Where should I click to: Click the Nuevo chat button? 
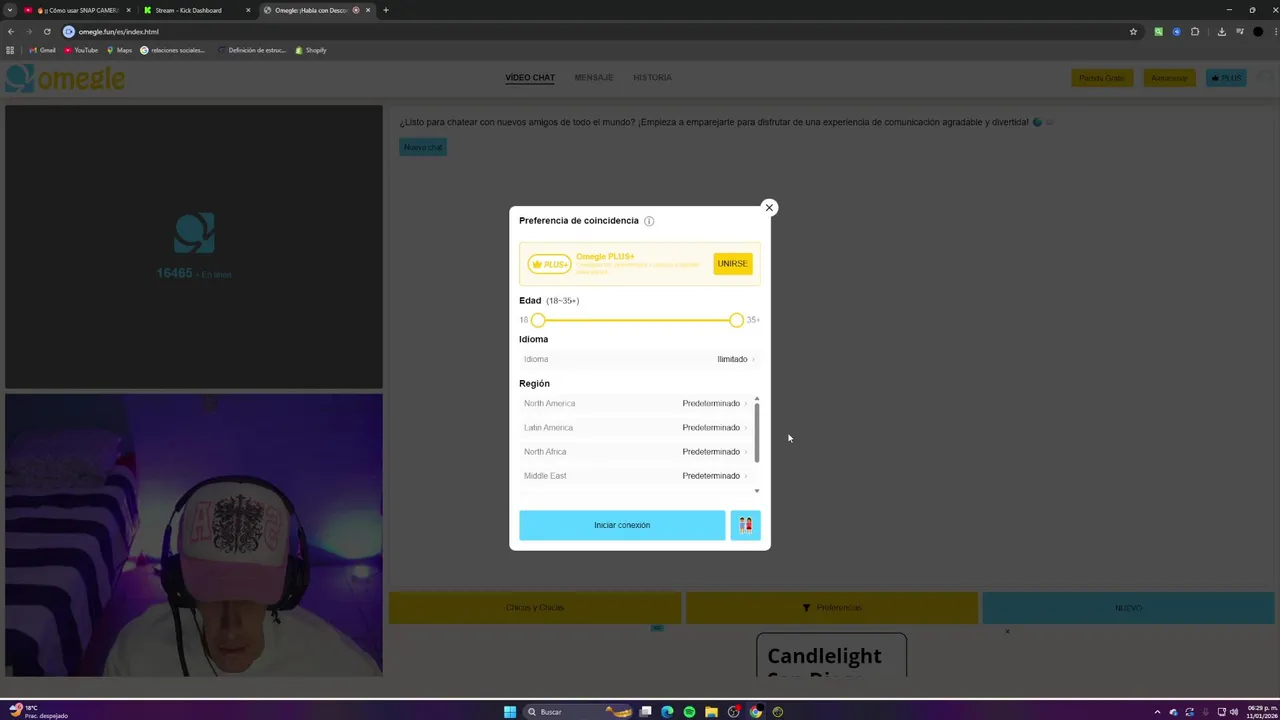pyautogui.click(x=423, y=147)
